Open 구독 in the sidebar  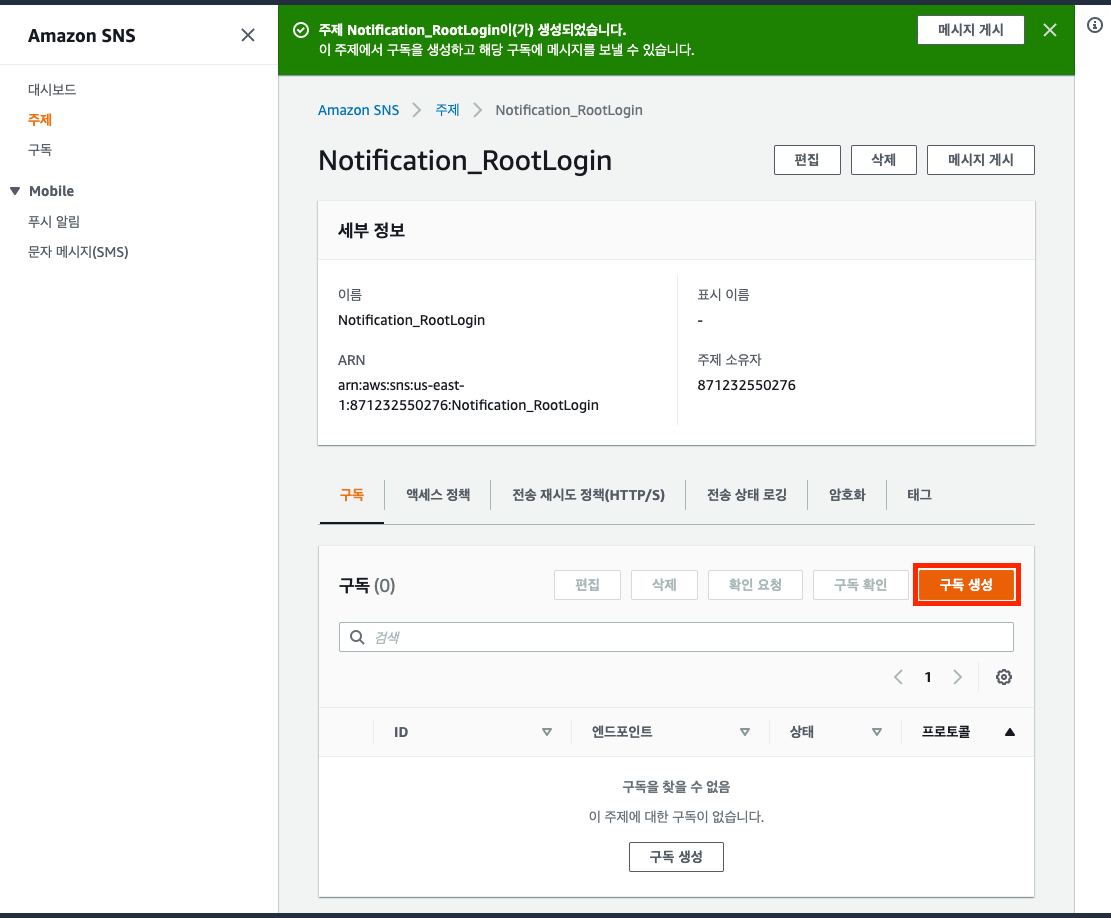click(x=40, y=149)
